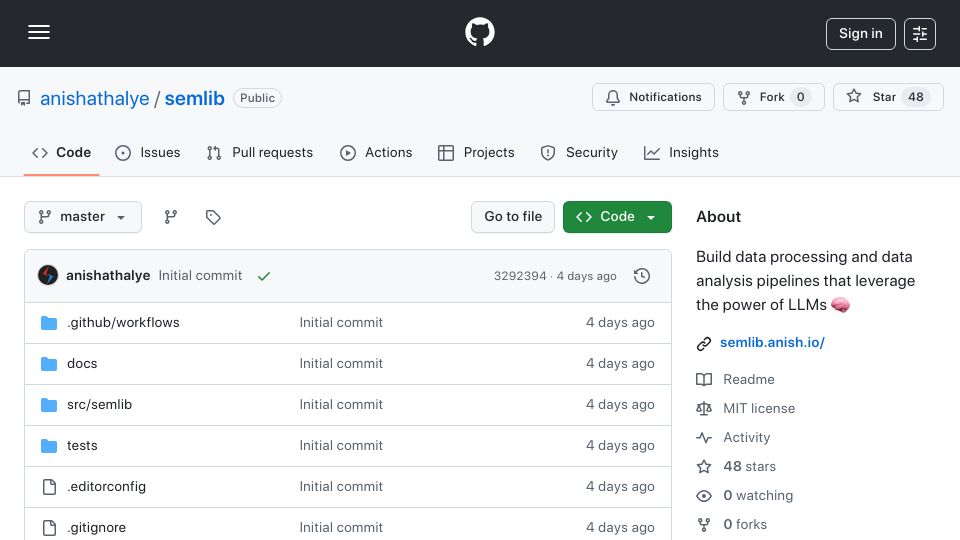
Task: Go to the GitHub homepage logo
Action: coord(479,32)
